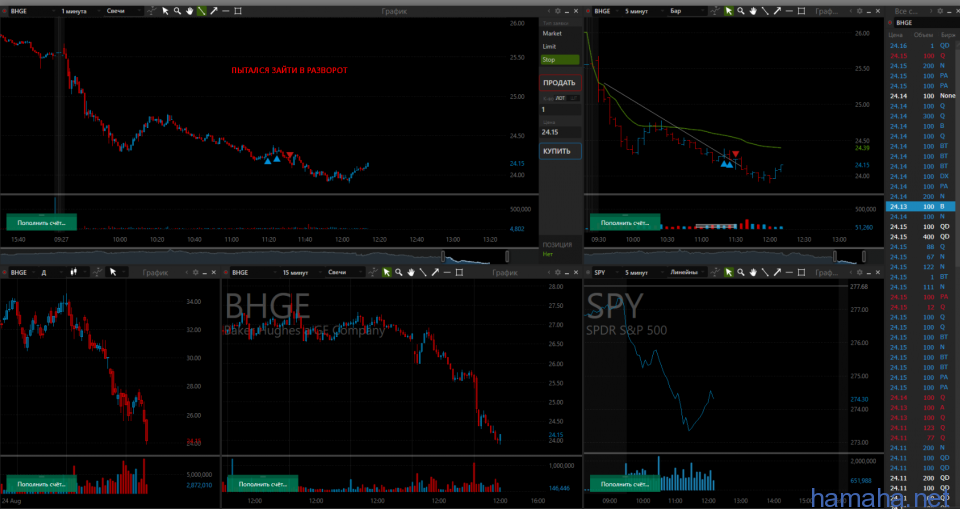The image size is (960, 509).
Task: Select Market order type
Action: pyautogui.click(x=560, y=34)
